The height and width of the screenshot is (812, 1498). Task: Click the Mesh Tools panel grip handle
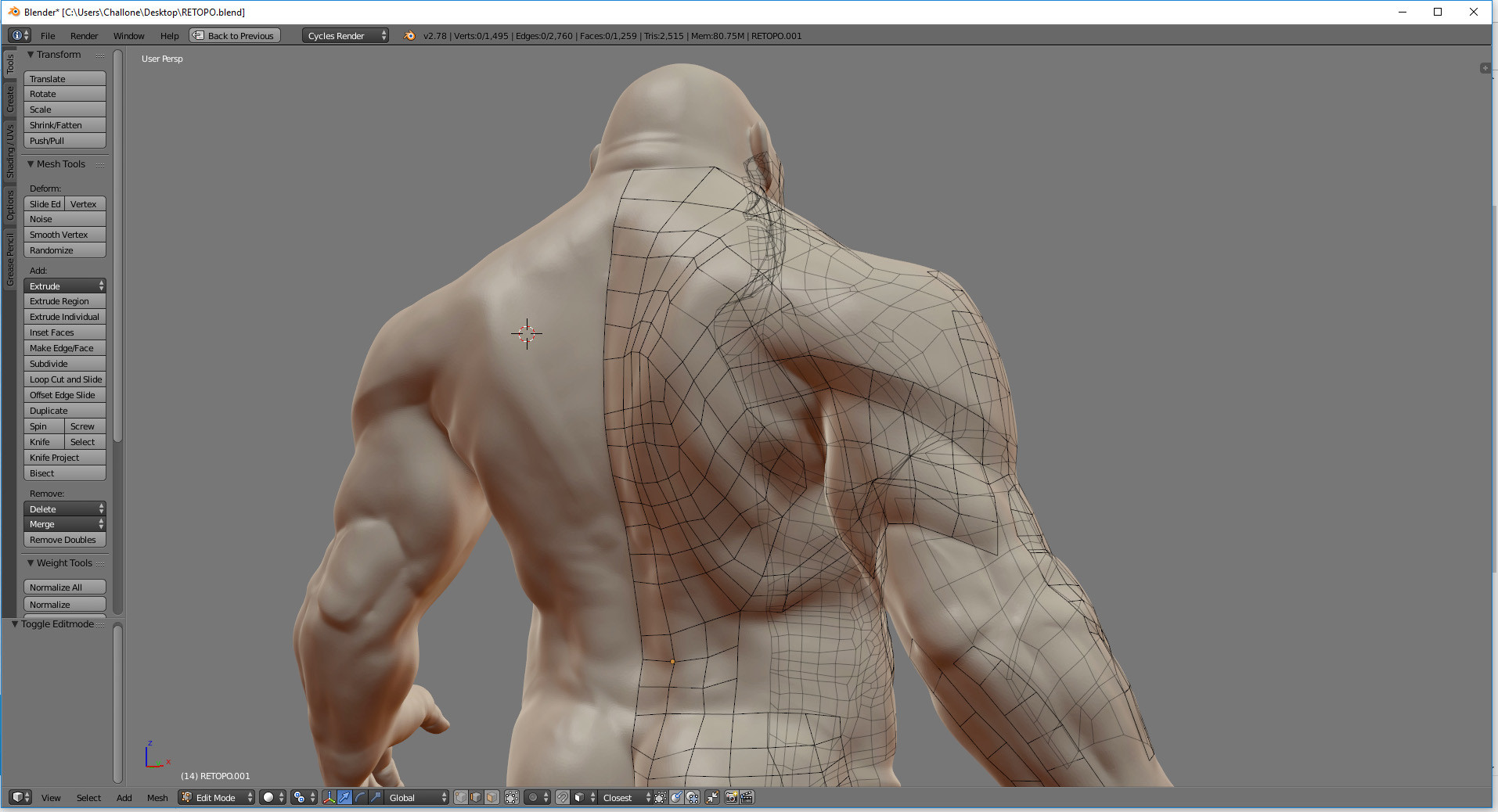100,164
